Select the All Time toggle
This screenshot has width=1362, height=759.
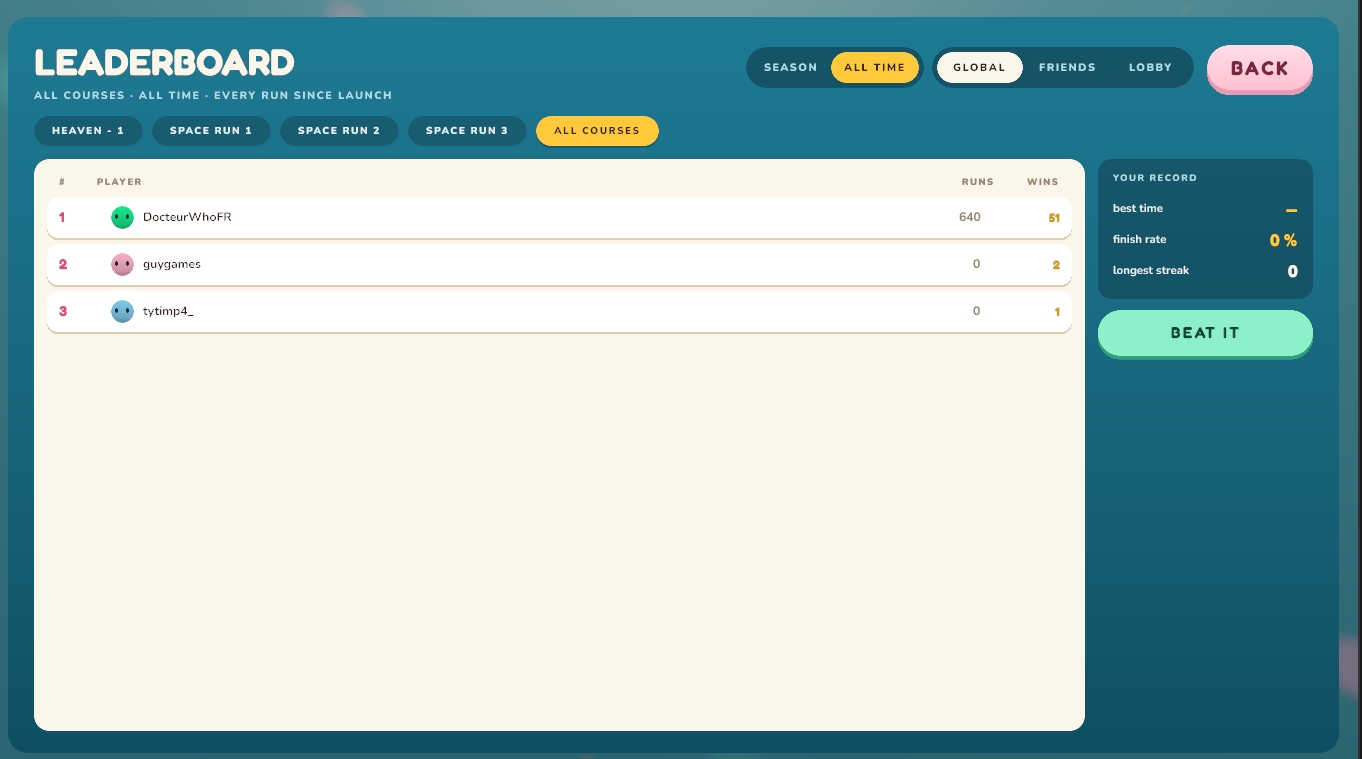875,67
